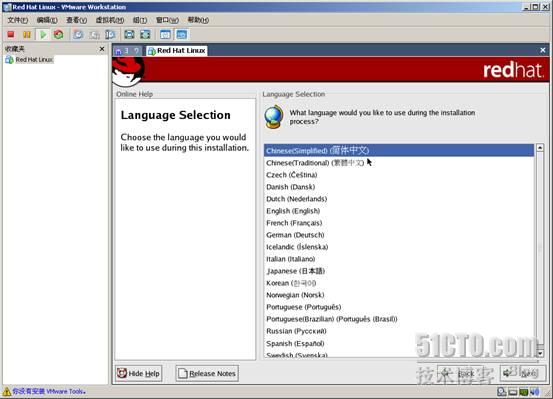This screenshot has height=399, width=553.
Task: Click the Back button
Action: (460, 373)
